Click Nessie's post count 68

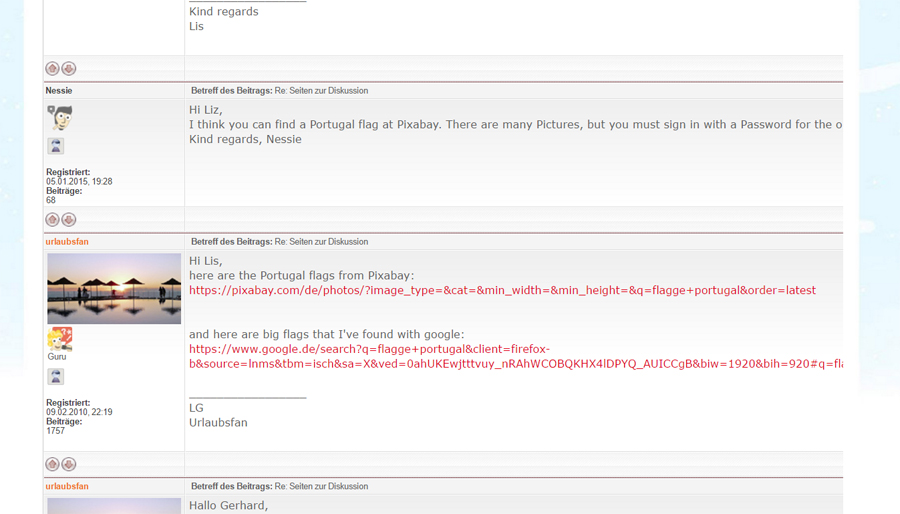pyautogui.click(x=51, y=200)
